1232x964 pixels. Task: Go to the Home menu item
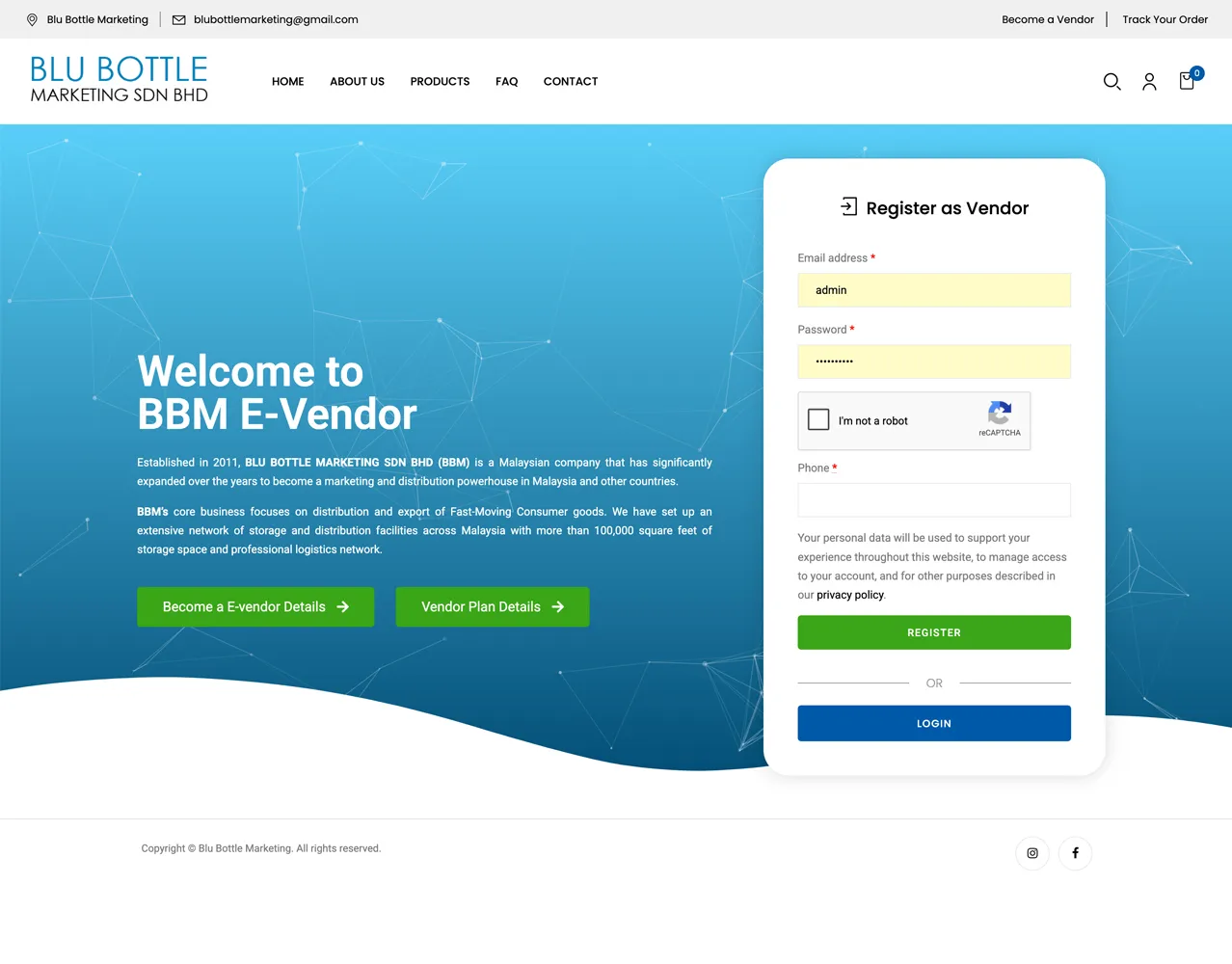click(x=287, y=82)
